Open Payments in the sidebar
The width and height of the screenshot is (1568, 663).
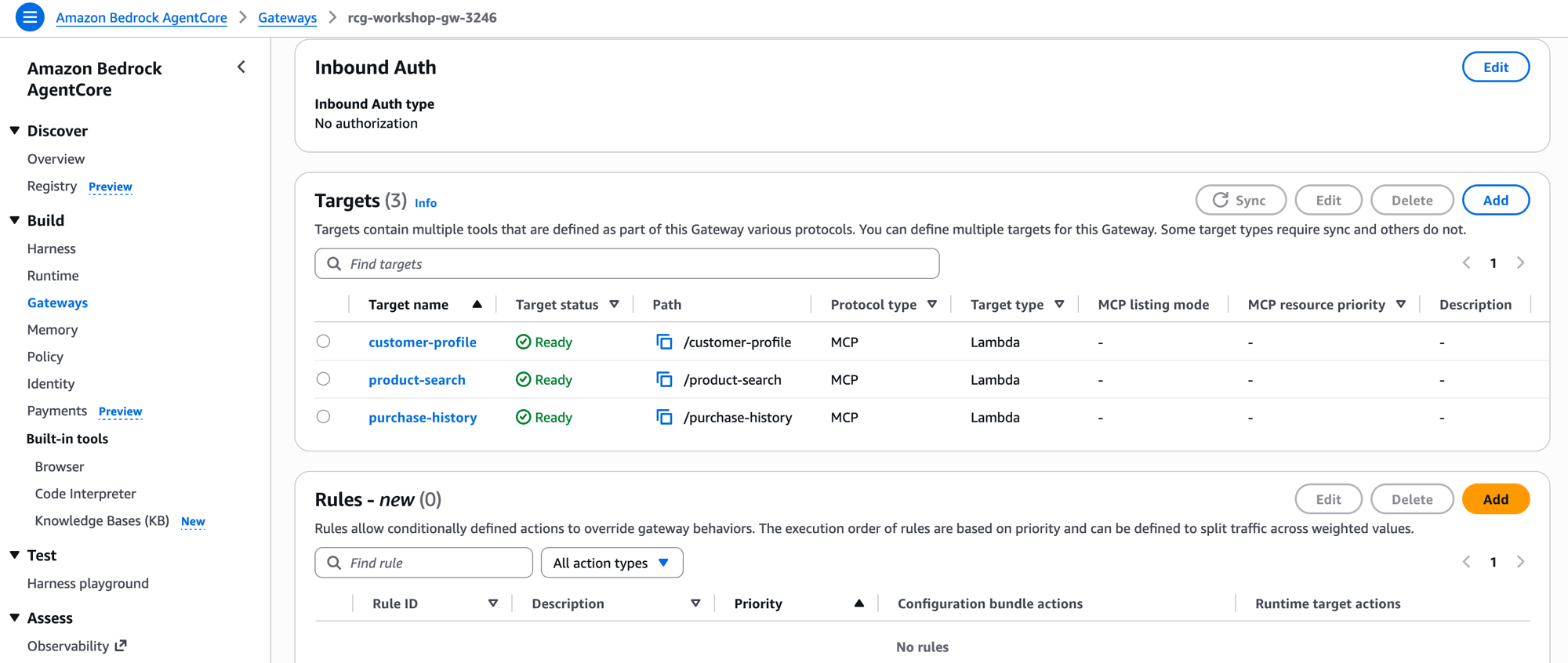tap(57, 411)
